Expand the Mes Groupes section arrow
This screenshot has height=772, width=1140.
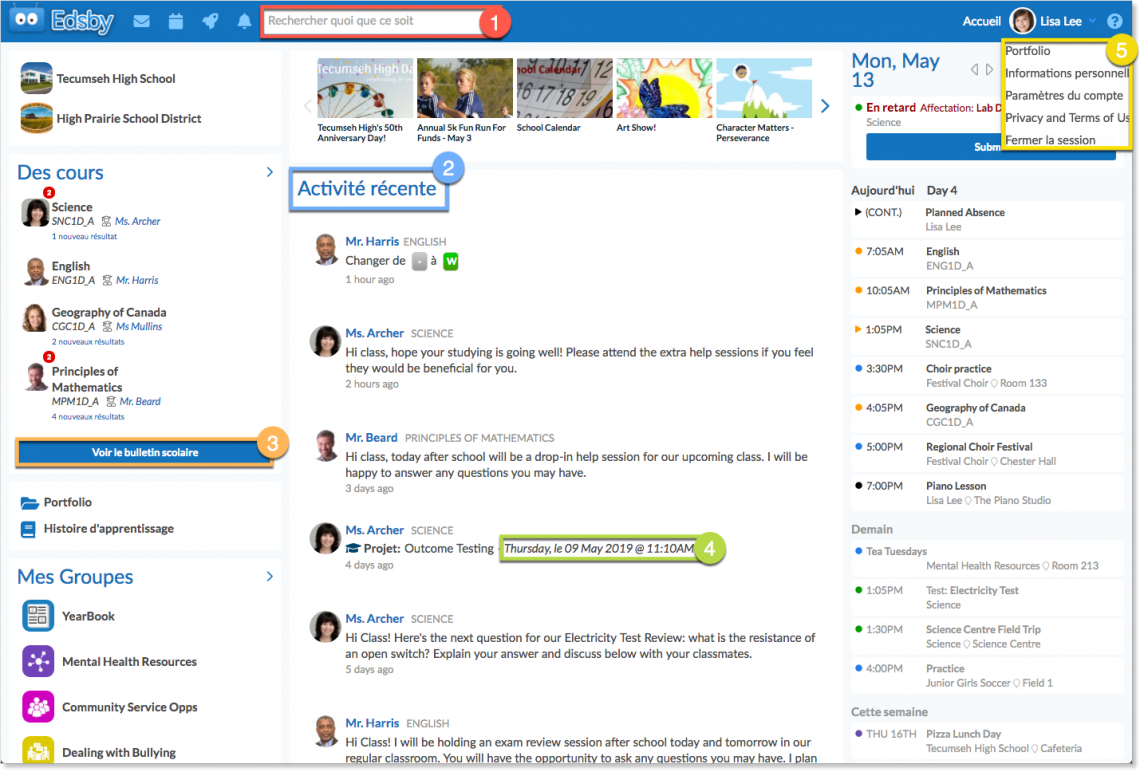269,576
